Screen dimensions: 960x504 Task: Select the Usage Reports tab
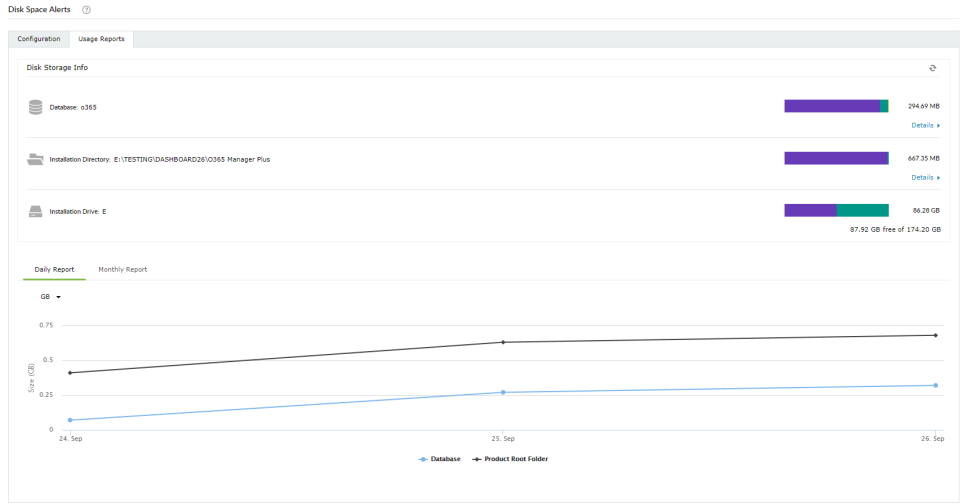[x=101, y=39]
